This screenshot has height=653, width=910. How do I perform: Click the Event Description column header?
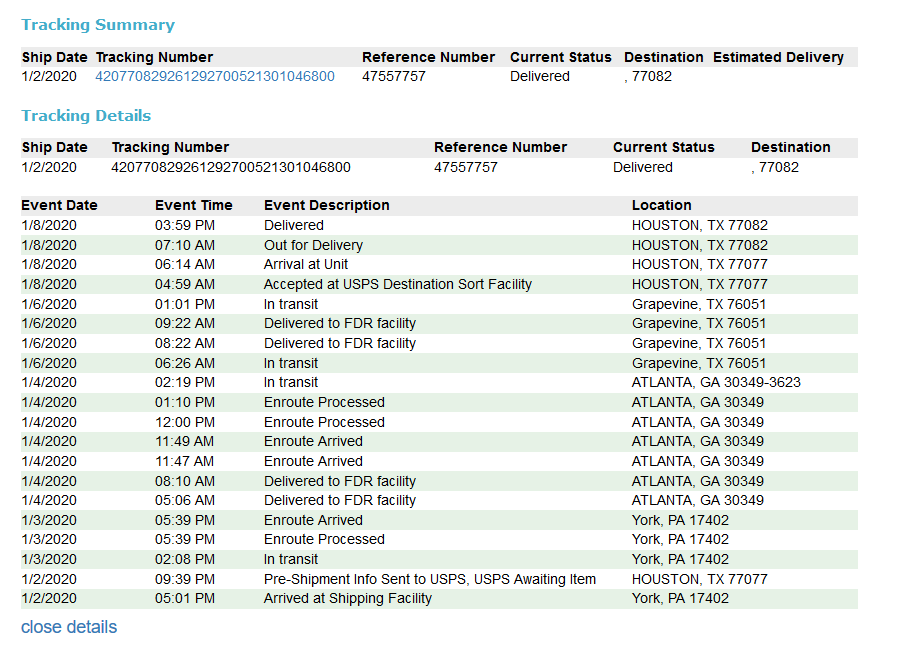click(x=327, y=205)
